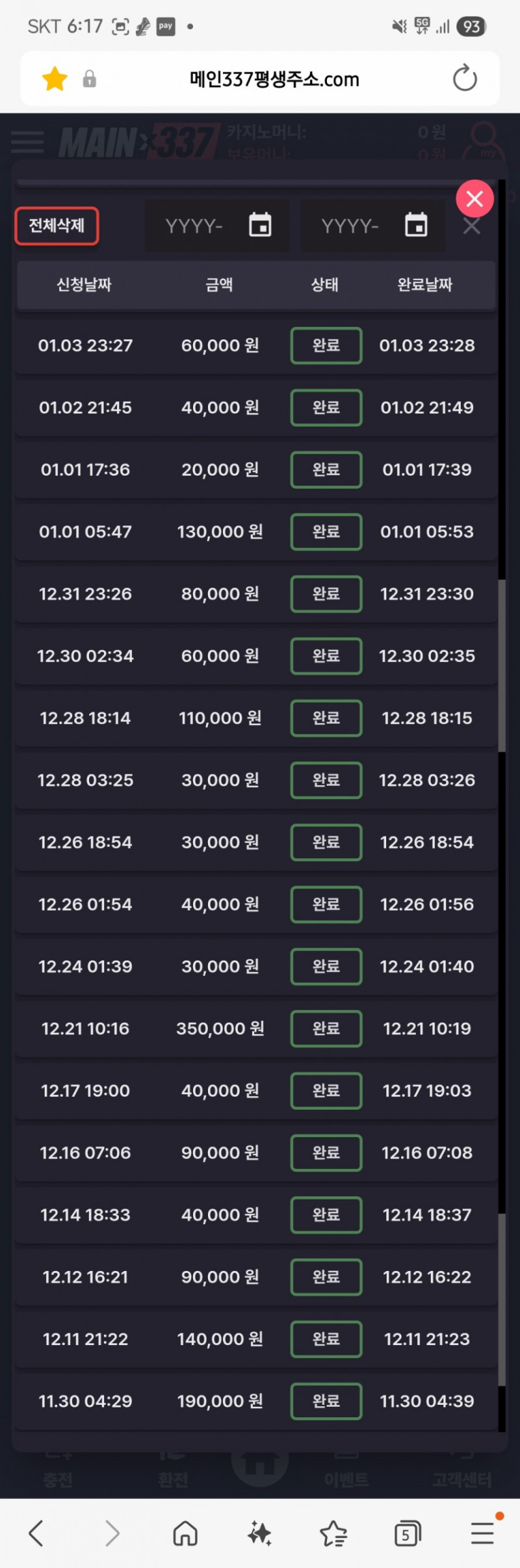Open browser bookmarks list icon
Image resolution: width=520 pixels, height=1568 pixels.
(333, 1533)
